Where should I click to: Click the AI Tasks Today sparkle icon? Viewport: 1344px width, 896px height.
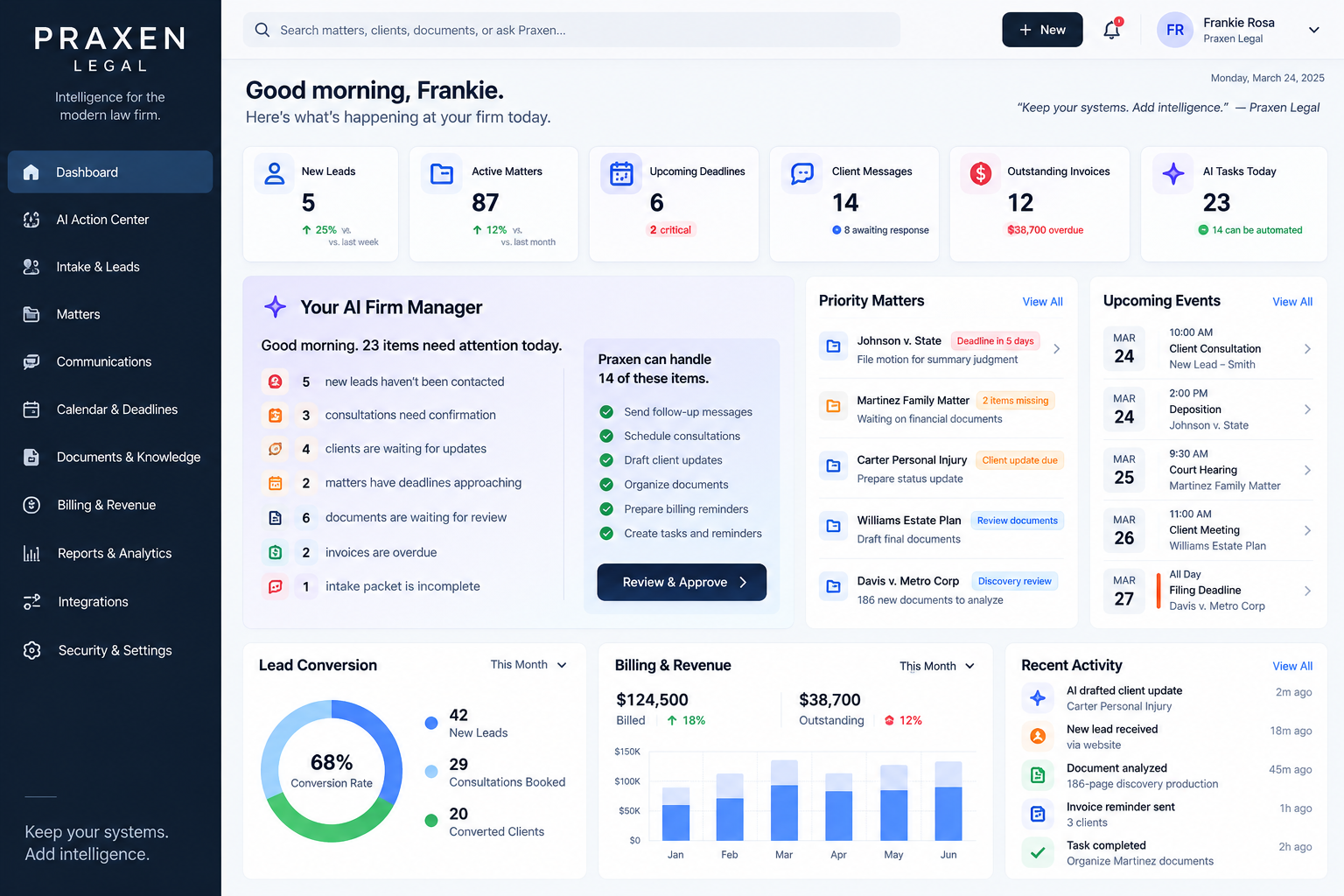tap(1173, 173)
